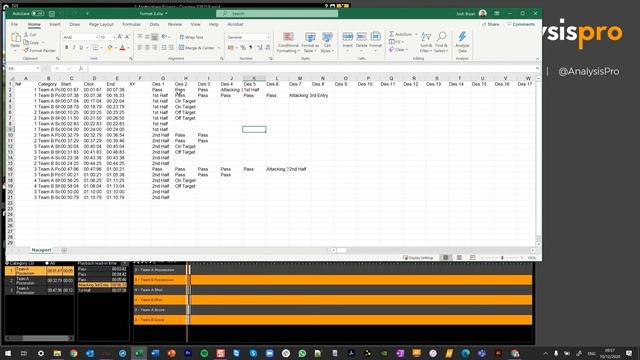Open the Comments button
Screen dimensions: 640x360
click(521, 24)
